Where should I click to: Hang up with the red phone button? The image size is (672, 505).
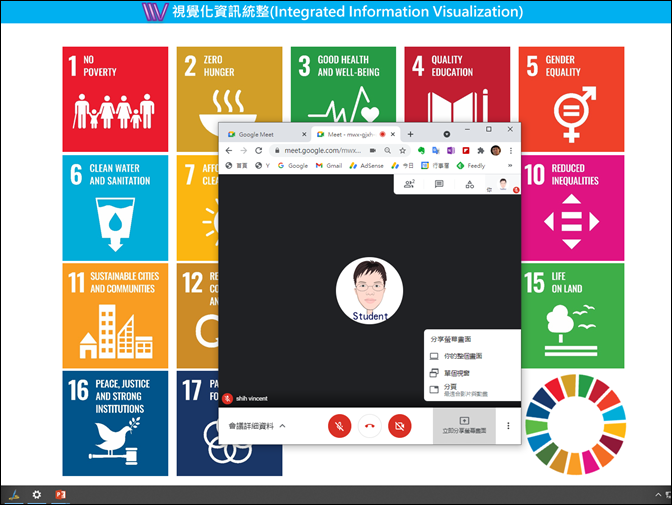(369, 426)
